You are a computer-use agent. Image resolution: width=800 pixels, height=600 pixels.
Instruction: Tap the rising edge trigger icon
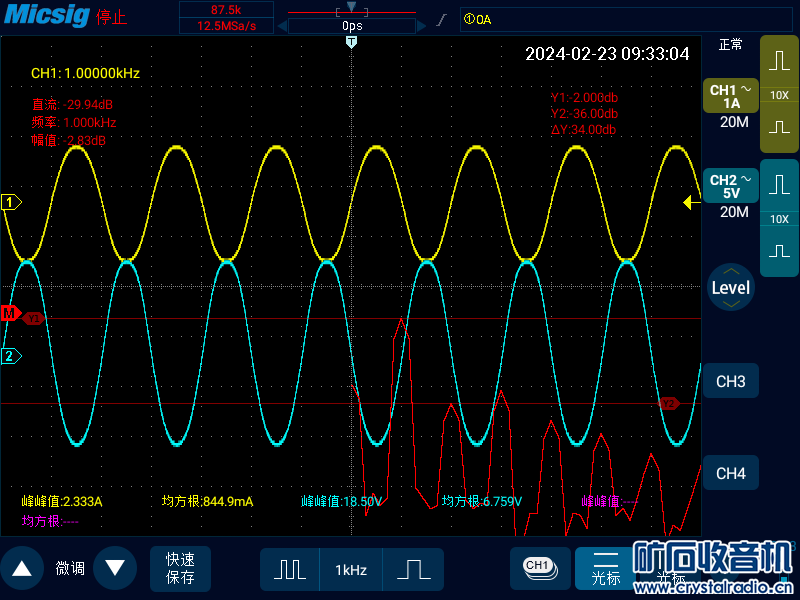(442, 20)
